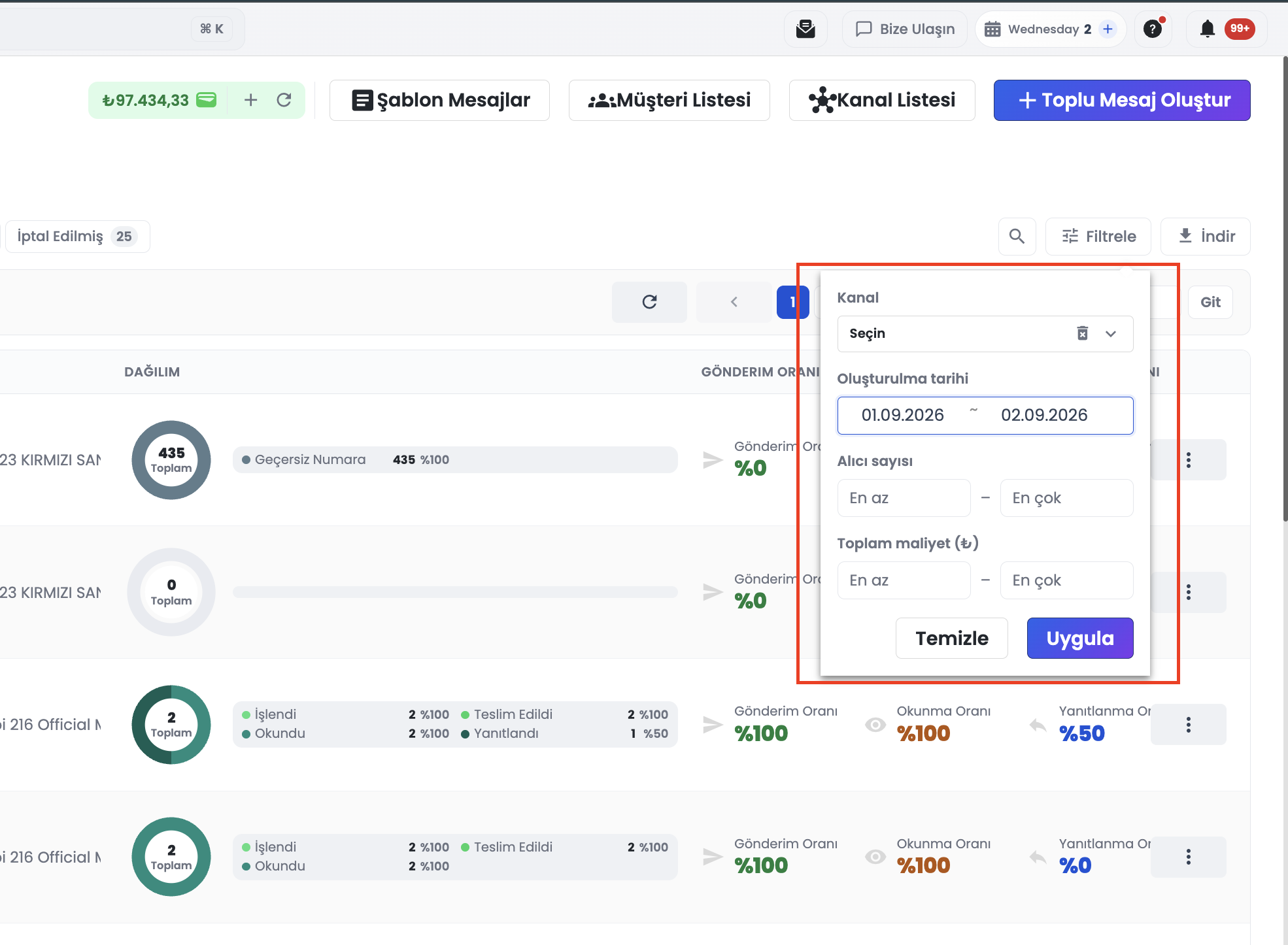Viewport: 1288px width, 945px height.
Task: Click reply arrow icon in last row
Action: pyautogui.click(x=1038, y=856)
